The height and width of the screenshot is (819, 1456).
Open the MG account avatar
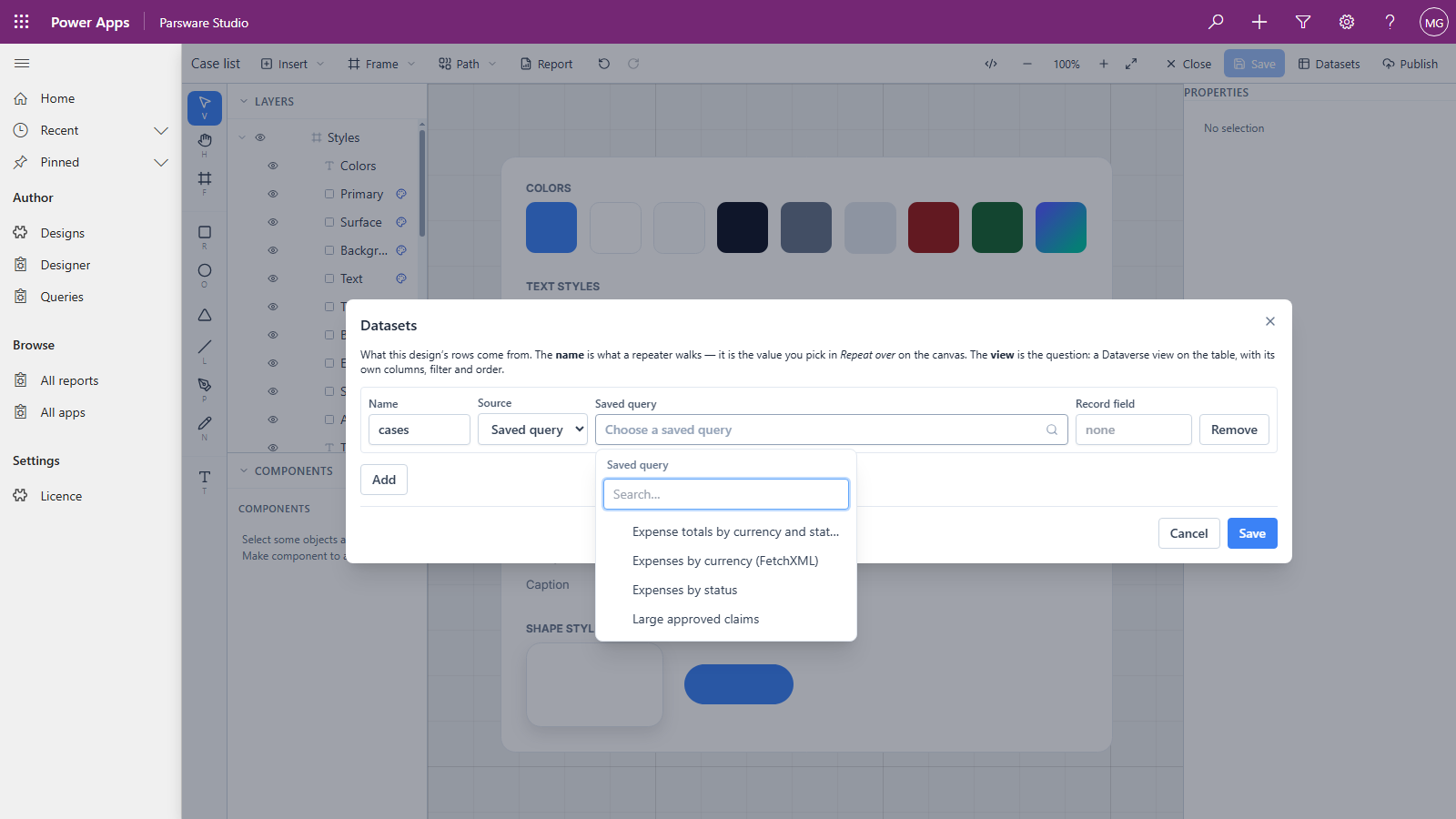pos(1434,23)
